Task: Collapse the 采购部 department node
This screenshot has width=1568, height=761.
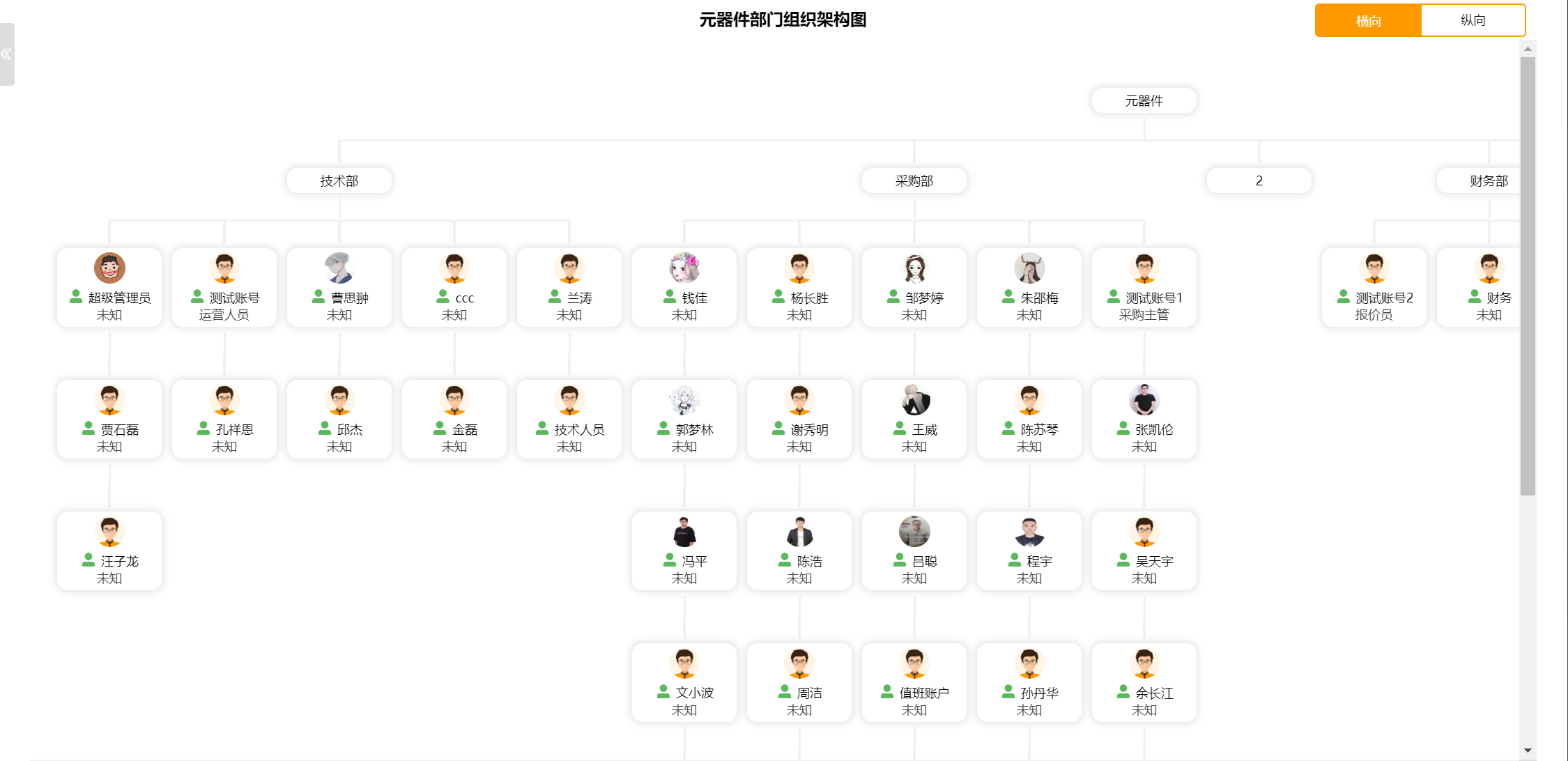Action: pos(914,180)
